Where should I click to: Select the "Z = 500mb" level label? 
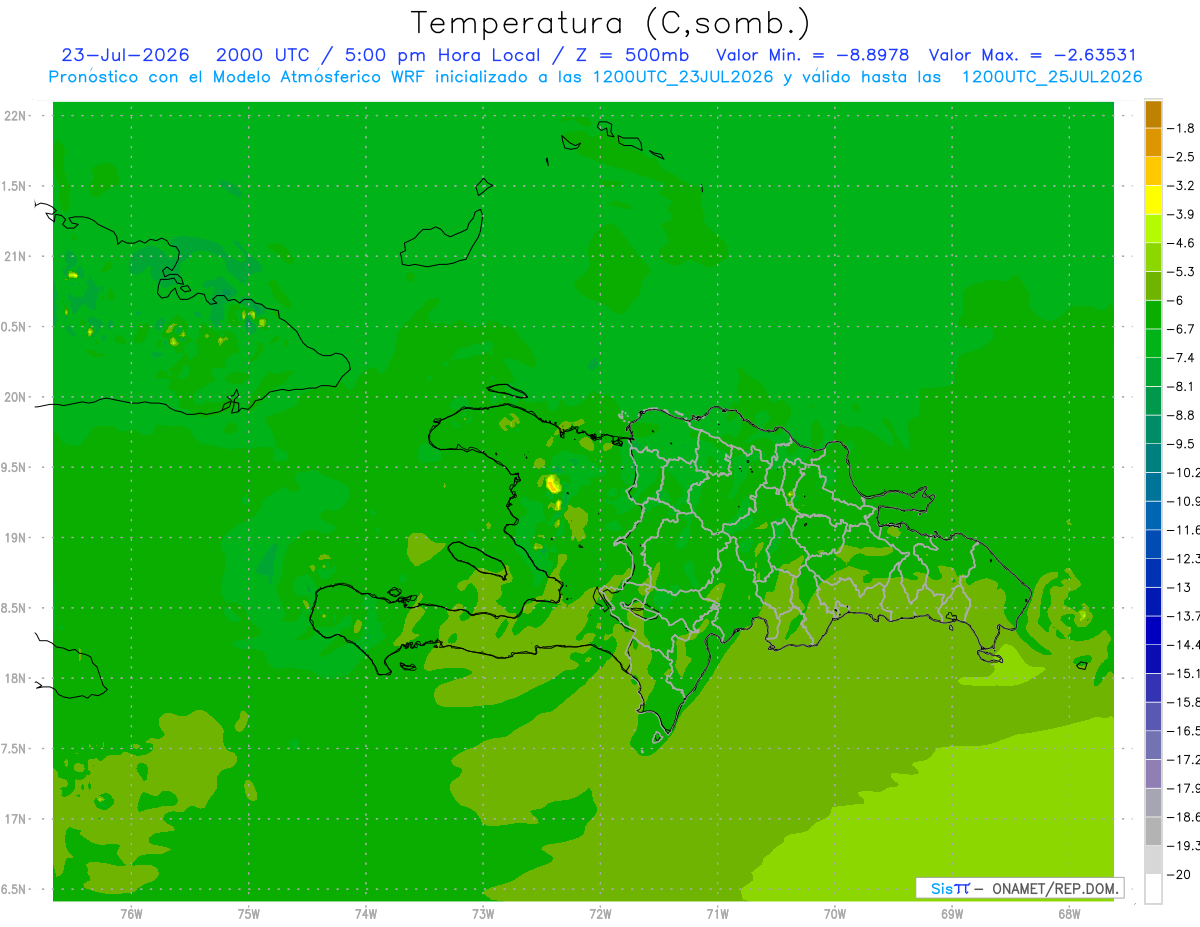click(x=632, y=55)
